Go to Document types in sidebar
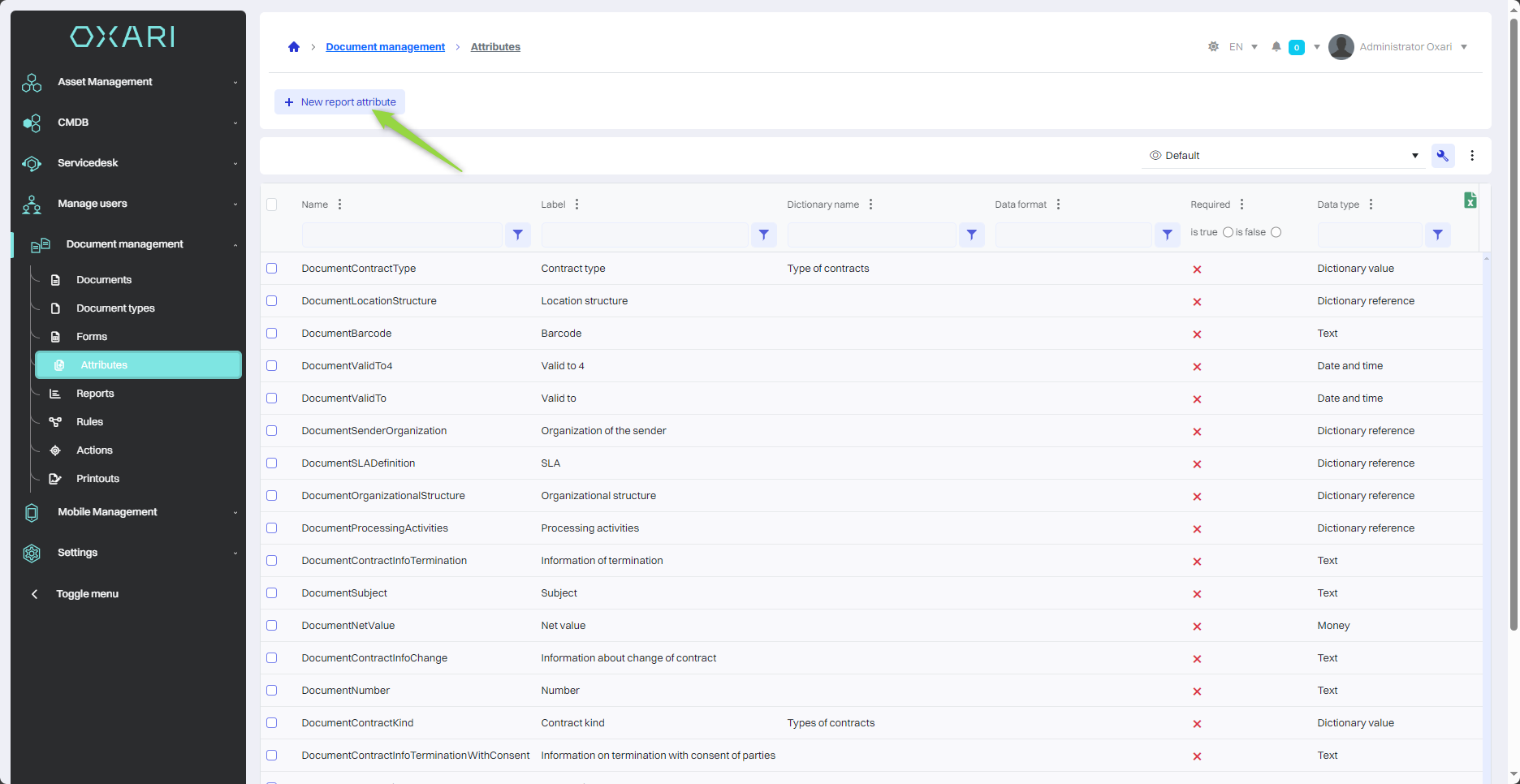The width and height of the screenshot is (1520, 784). (115, 308)
